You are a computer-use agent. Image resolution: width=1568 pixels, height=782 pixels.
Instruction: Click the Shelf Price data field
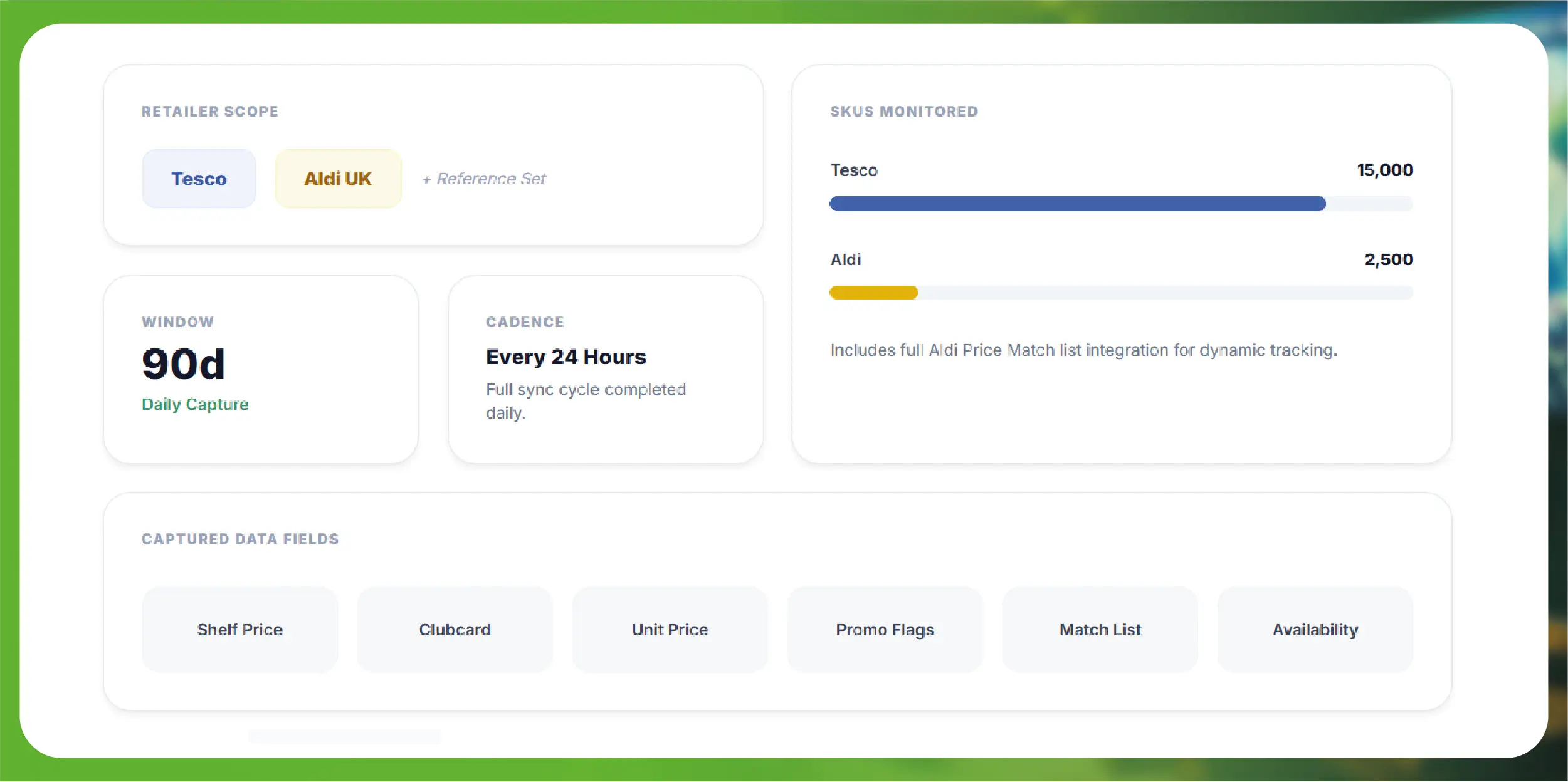click(239, 630)
